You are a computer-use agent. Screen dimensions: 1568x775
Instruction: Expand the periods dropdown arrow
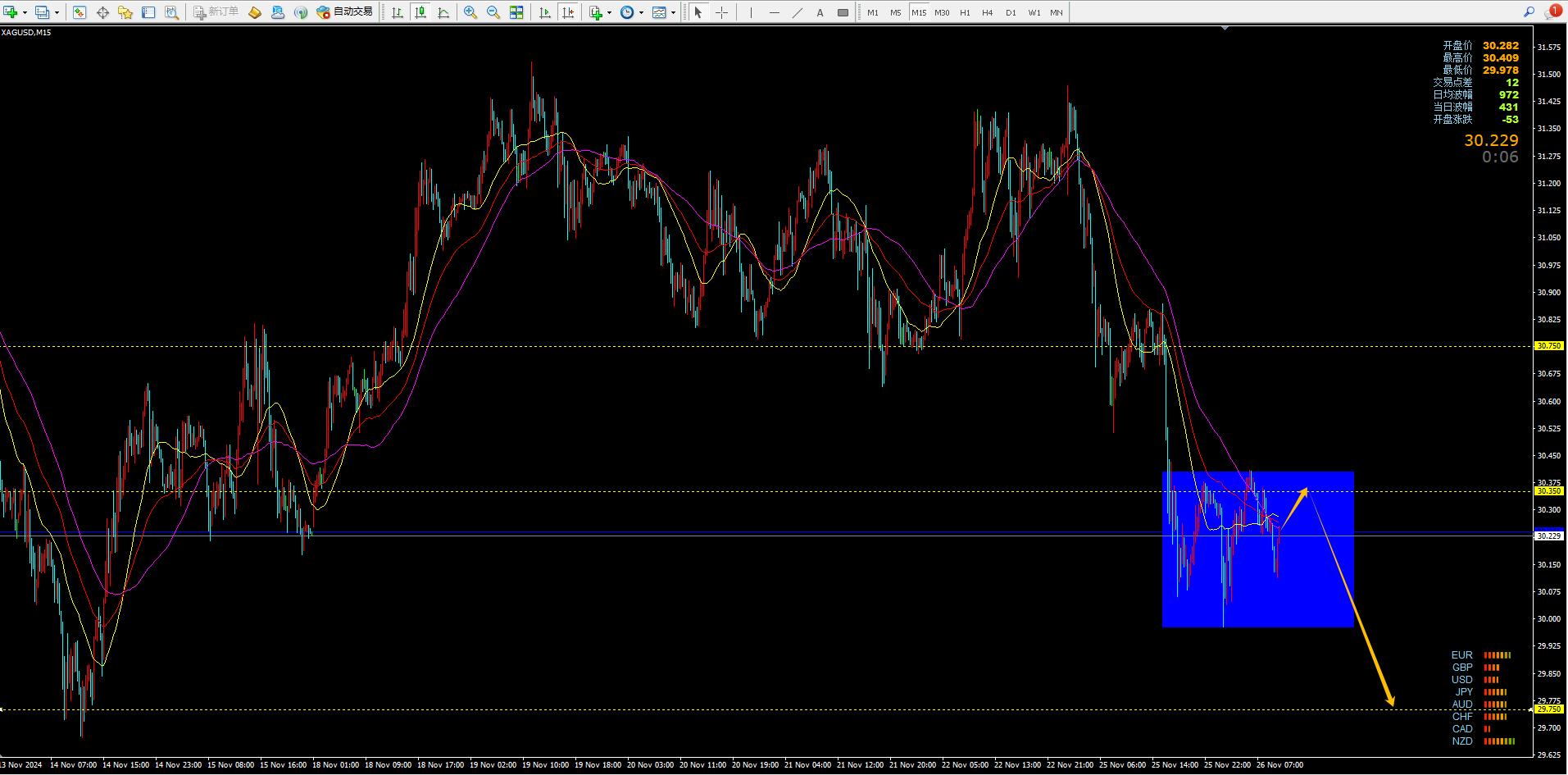pos(642,12)
